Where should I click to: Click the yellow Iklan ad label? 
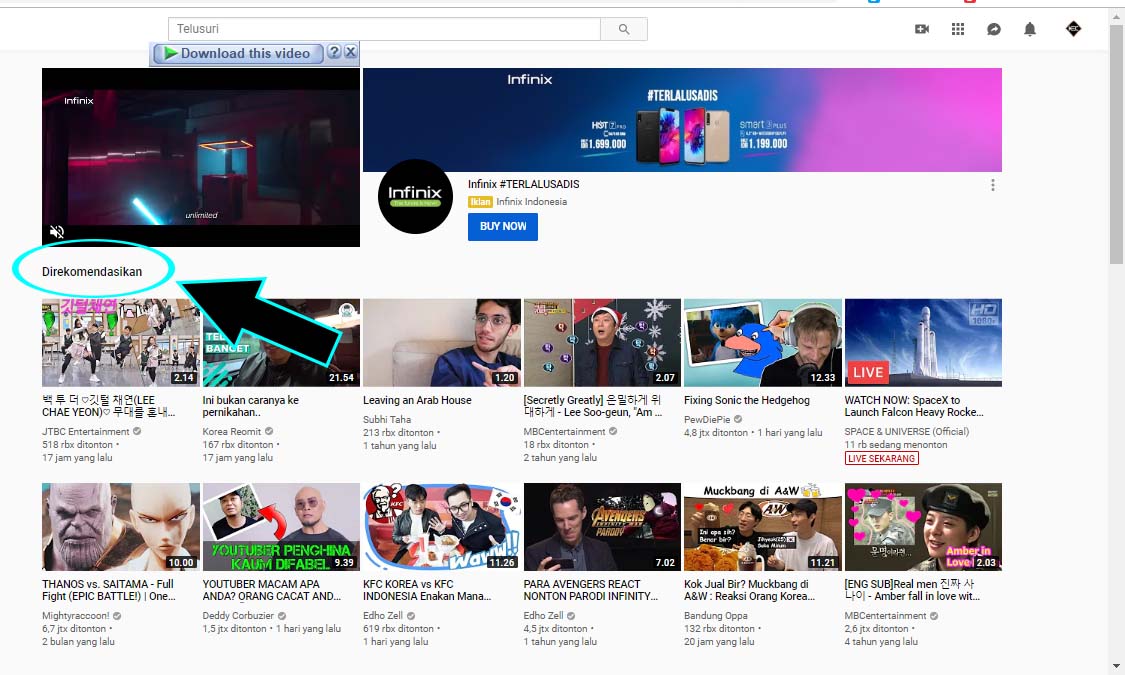click(x=480, y=202)
